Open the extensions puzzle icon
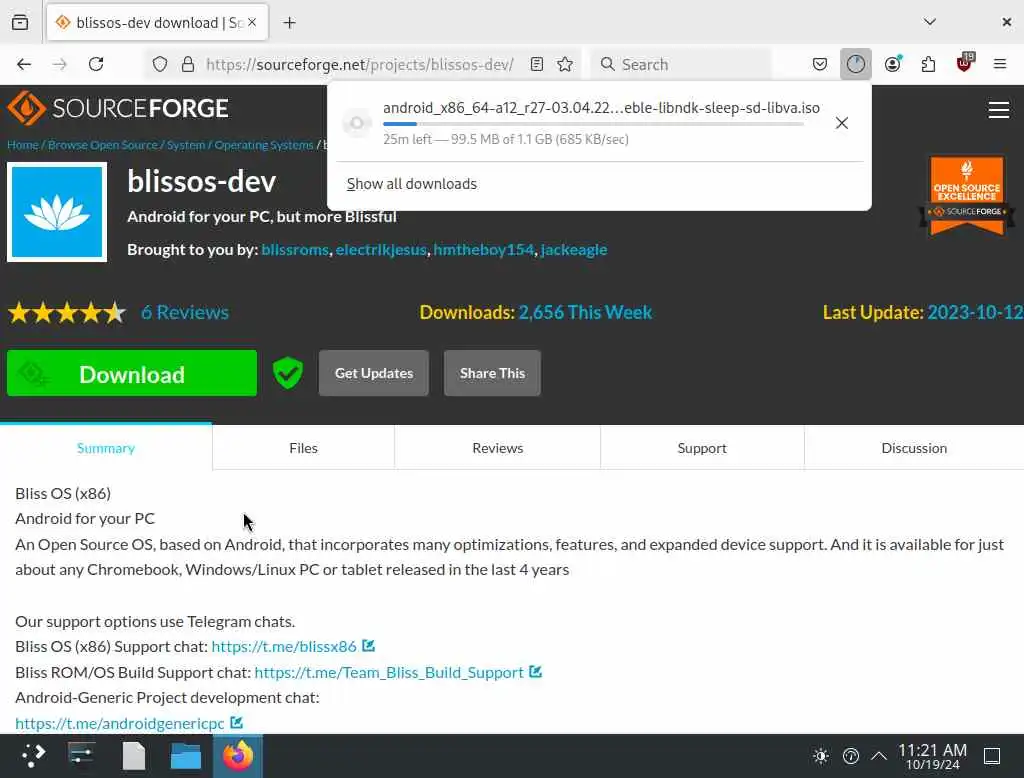Viewport: 1024px width, 778px height. pyautogui.click(x=928, y=64)
